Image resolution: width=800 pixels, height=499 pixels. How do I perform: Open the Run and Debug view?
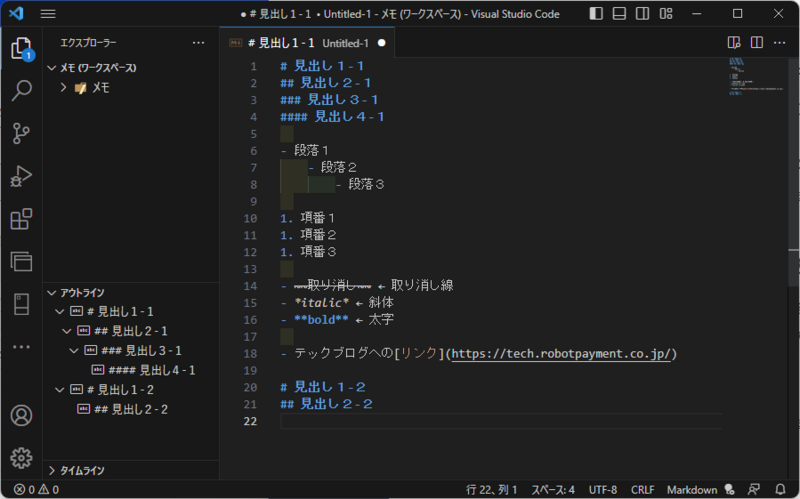click(x=21, y=176)
